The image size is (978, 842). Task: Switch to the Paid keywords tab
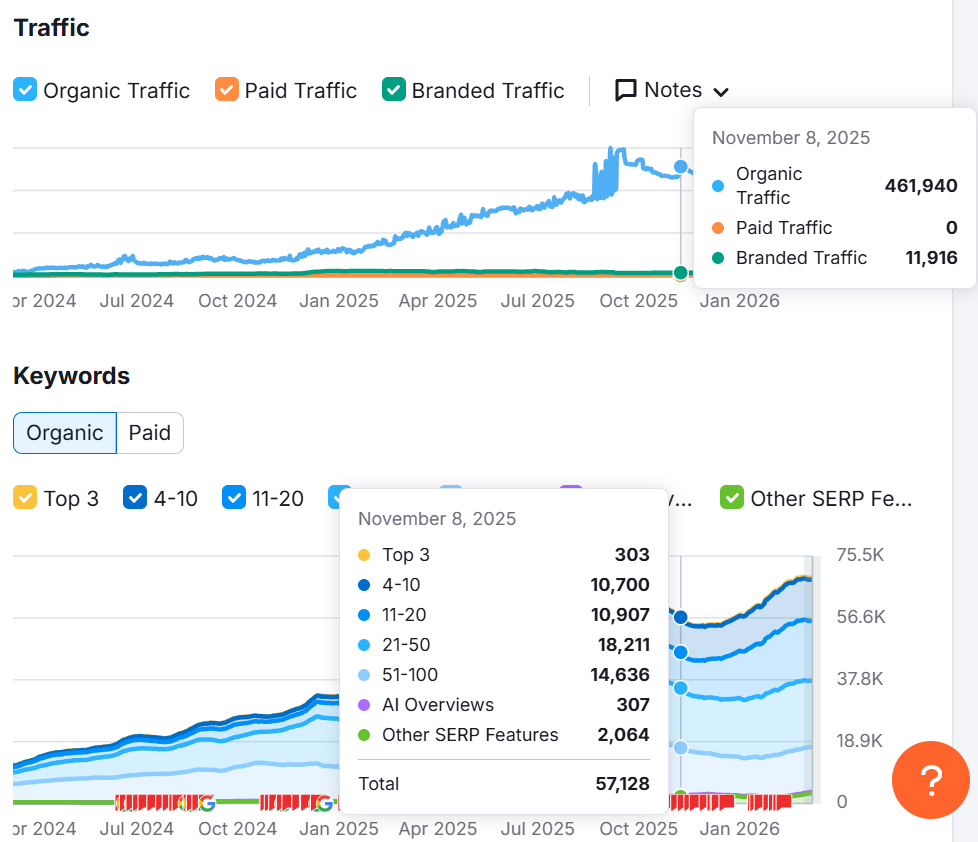[x=150, y=433]
